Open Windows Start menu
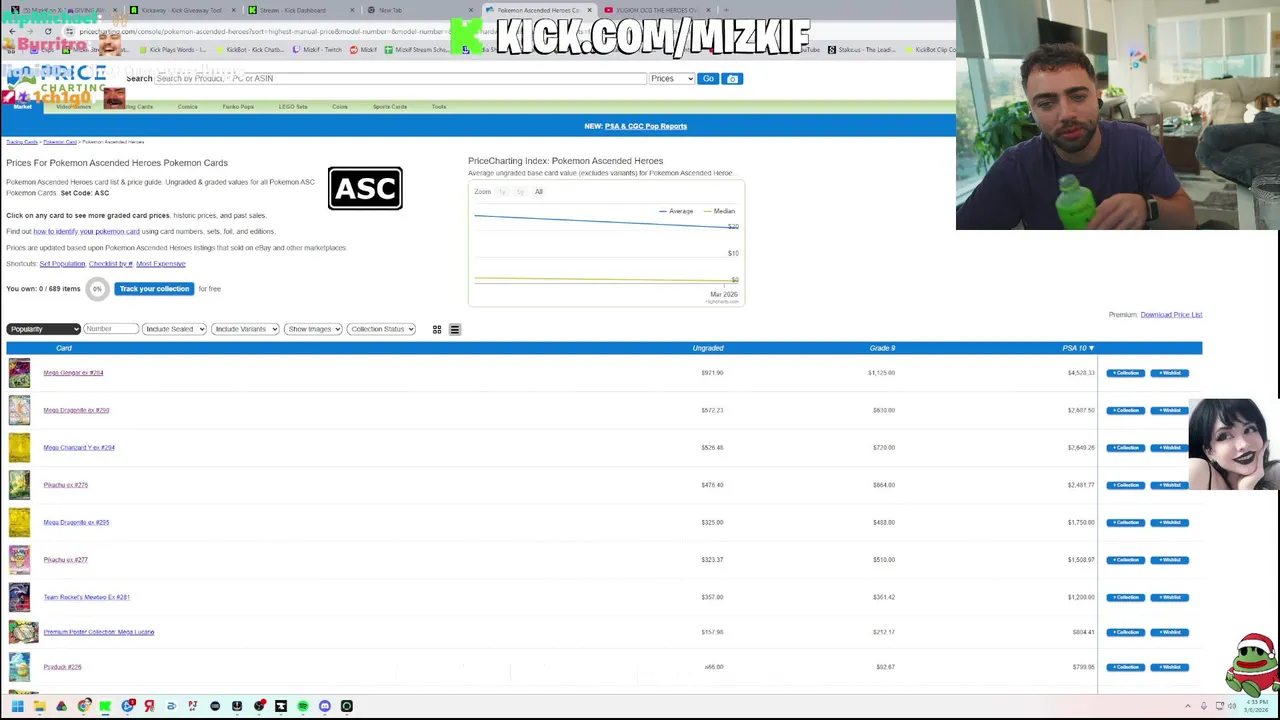The height and width of the screenshot is (720, 1280). tap(17, 706)
